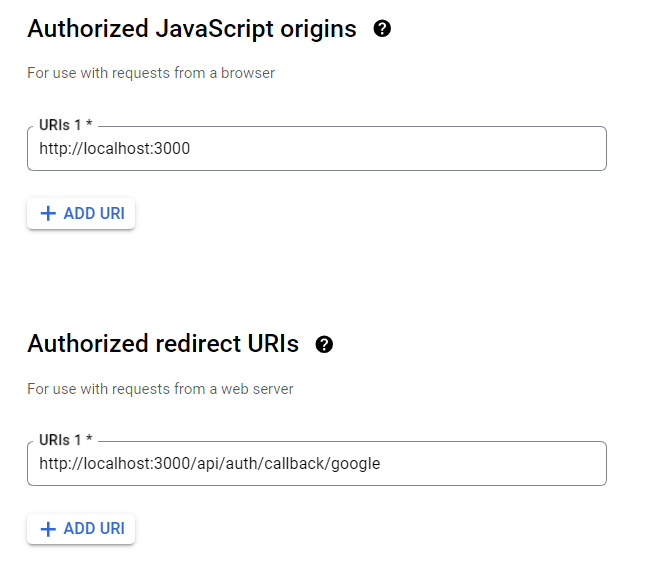The width and height of the screenshot is (671, 564).
Task: Click 'For use with requests from a web server'
Action: [160, 389]
